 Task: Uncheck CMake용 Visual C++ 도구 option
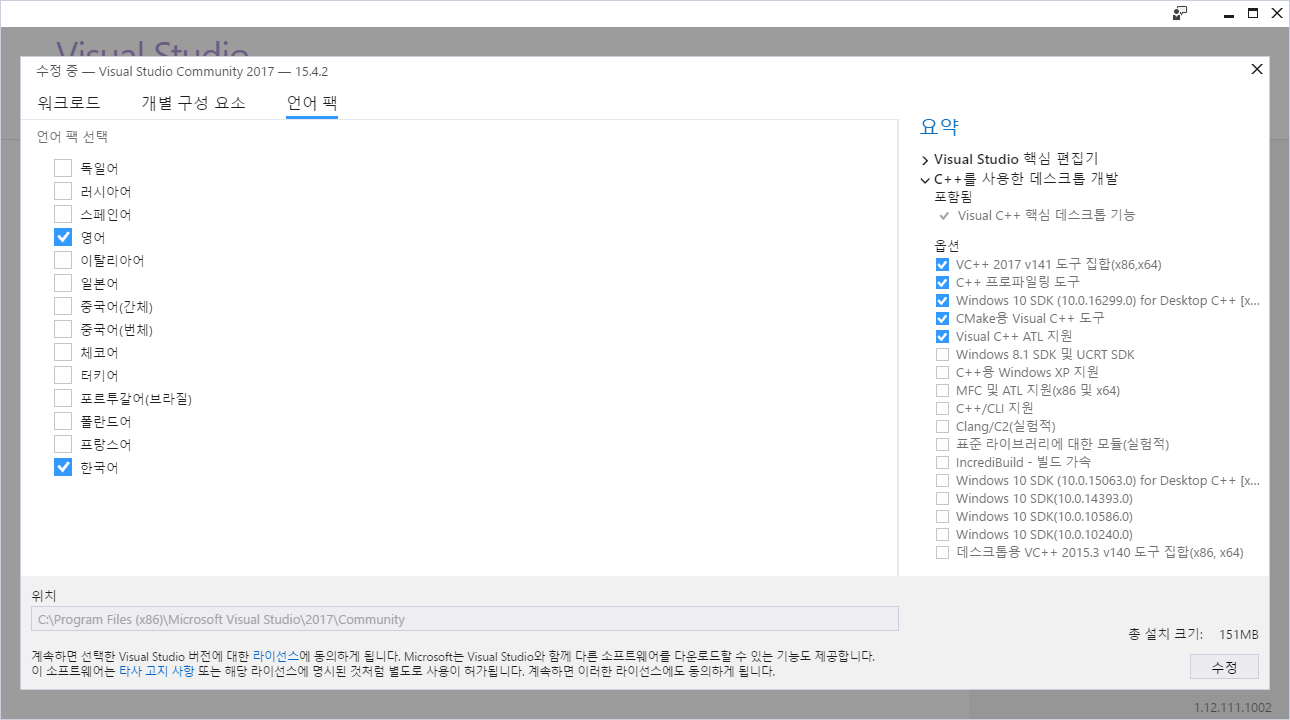[942, 319]
